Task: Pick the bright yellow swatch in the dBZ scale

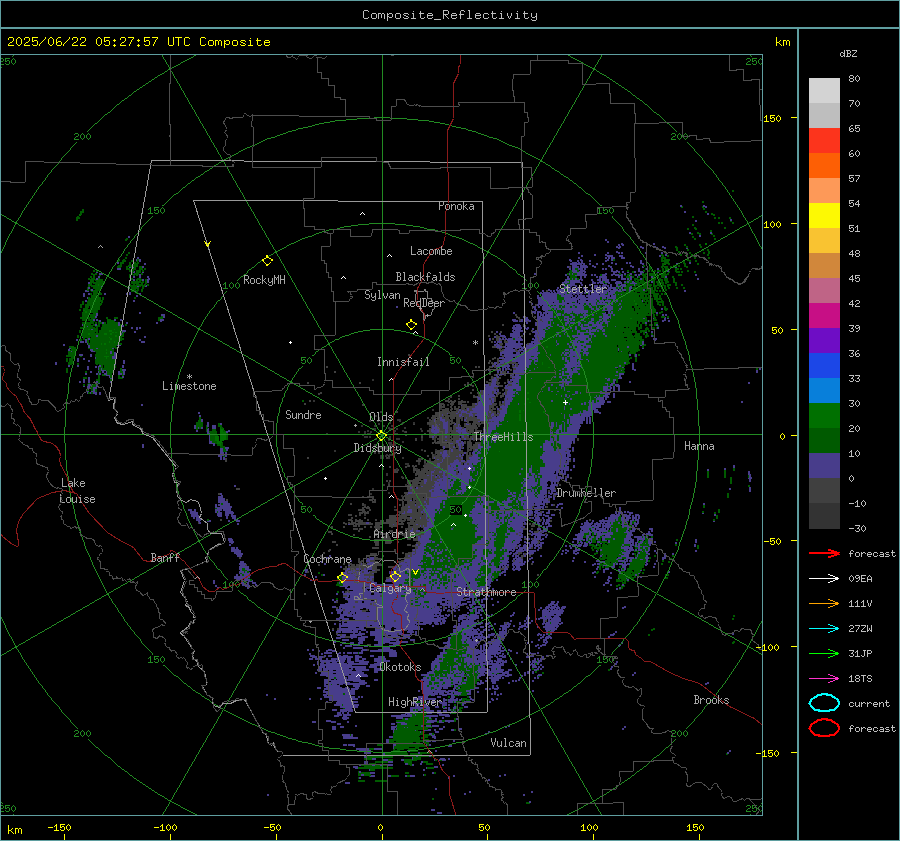Action: point(824,216)
